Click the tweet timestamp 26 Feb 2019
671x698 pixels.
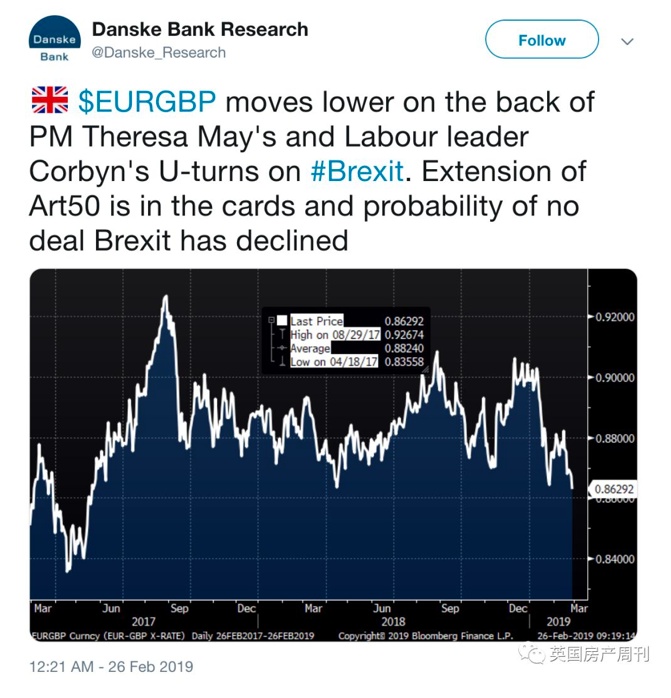[x=111, y=666]
